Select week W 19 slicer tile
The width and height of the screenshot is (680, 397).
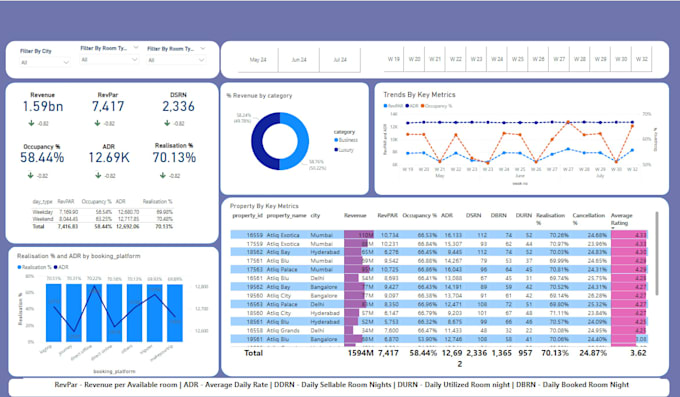(x=394, y=59)
